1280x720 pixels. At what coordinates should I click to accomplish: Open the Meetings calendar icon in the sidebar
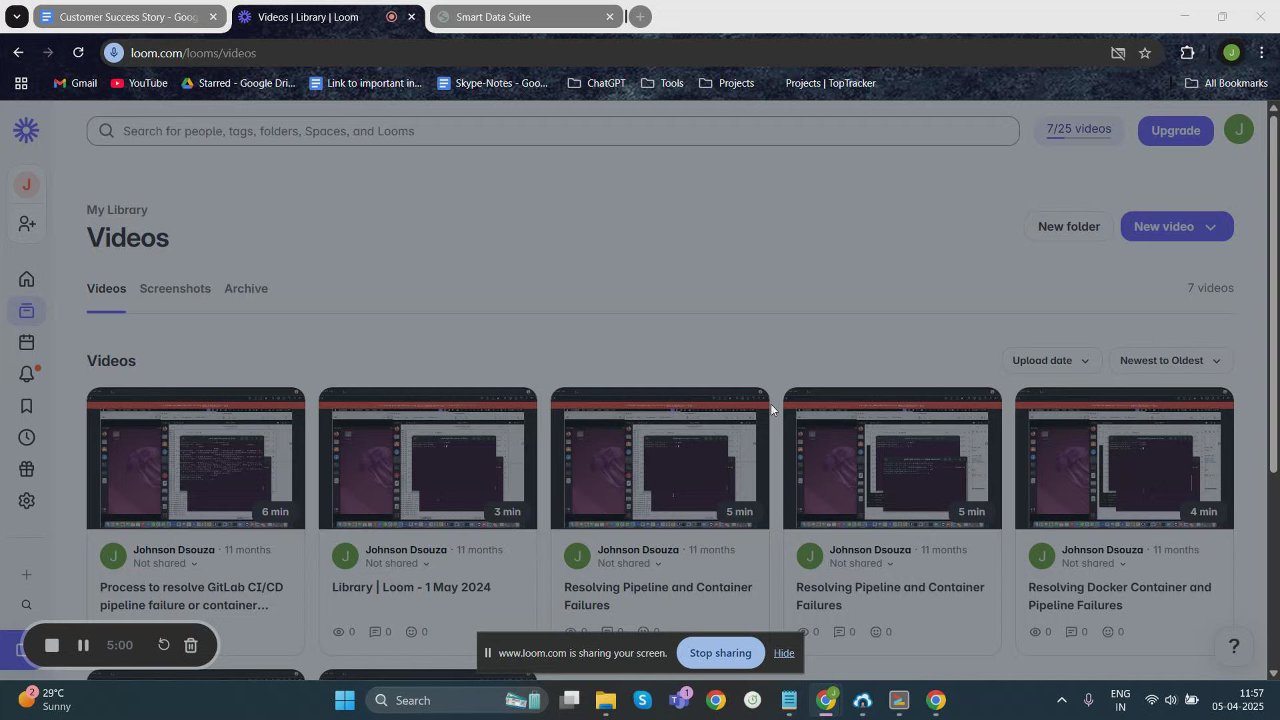click(x=27, y=343)
